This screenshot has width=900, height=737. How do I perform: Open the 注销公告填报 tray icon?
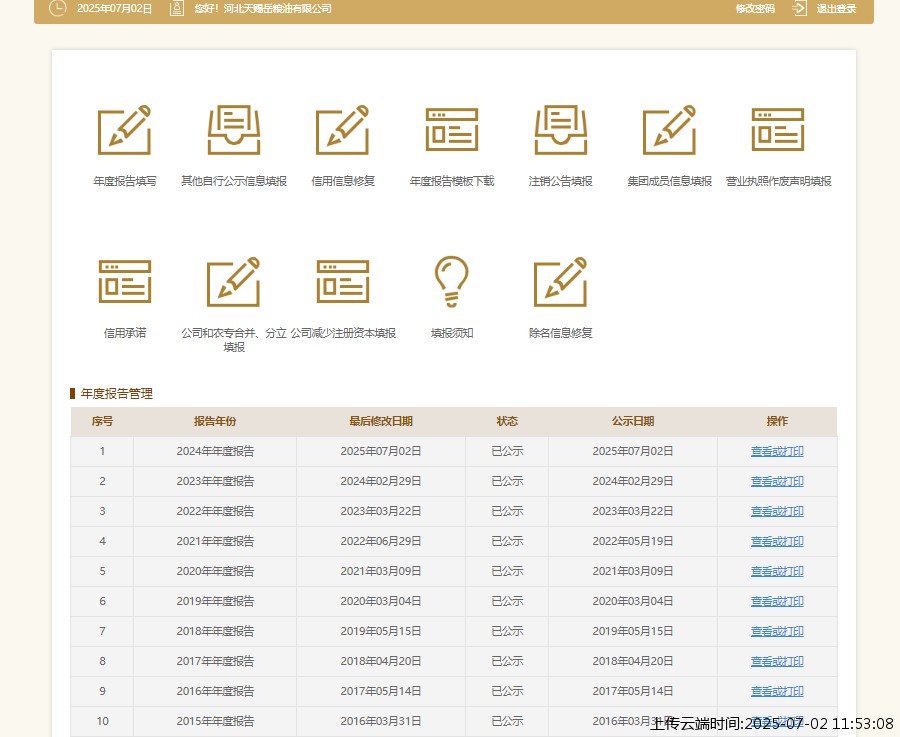point(561,130)
